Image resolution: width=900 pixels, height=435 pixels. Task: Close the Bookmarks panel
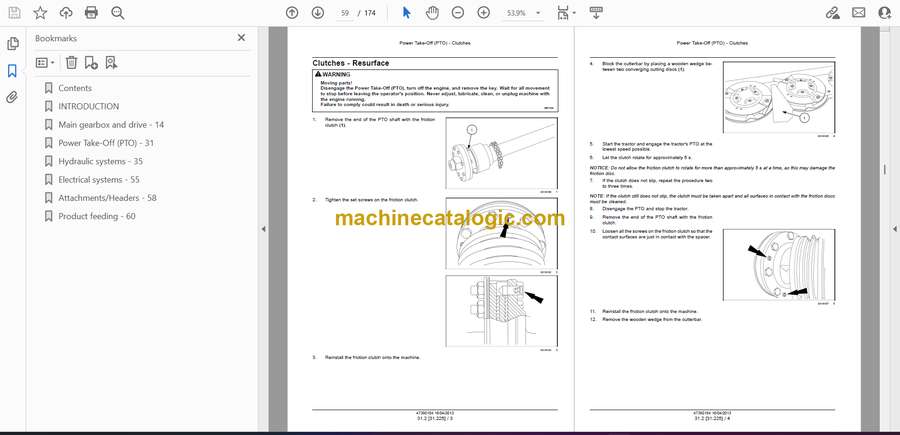tap(241, 38)
